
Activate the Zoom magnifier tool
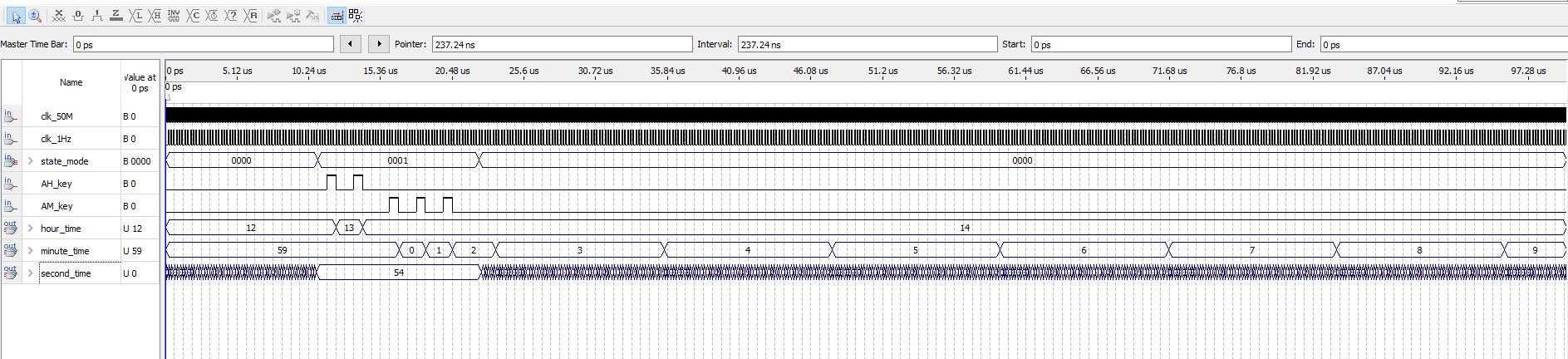pos(35,16)
